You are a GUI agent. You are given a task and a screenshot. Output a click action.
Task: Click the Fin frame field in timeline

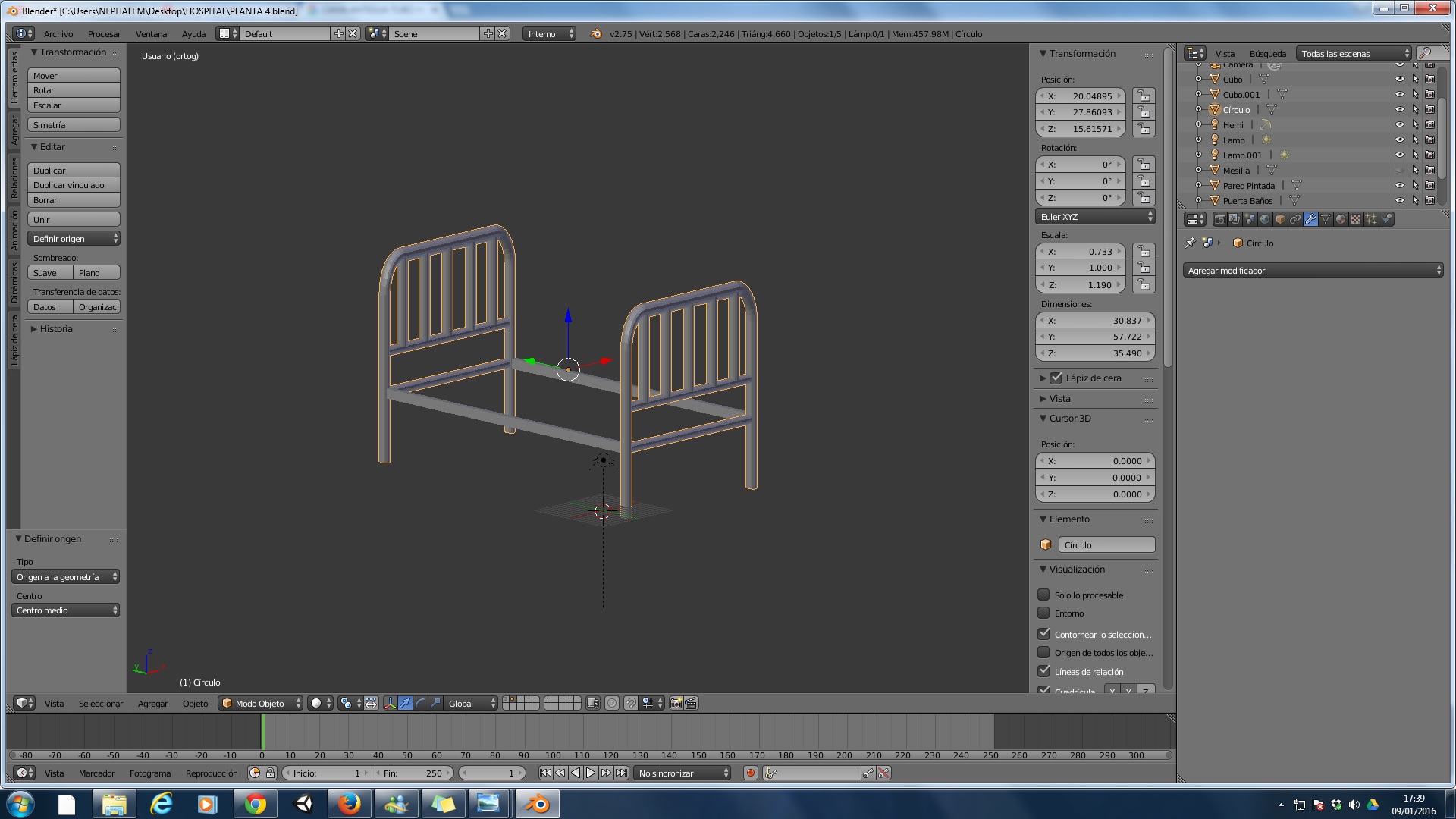[x=413, y=773]
